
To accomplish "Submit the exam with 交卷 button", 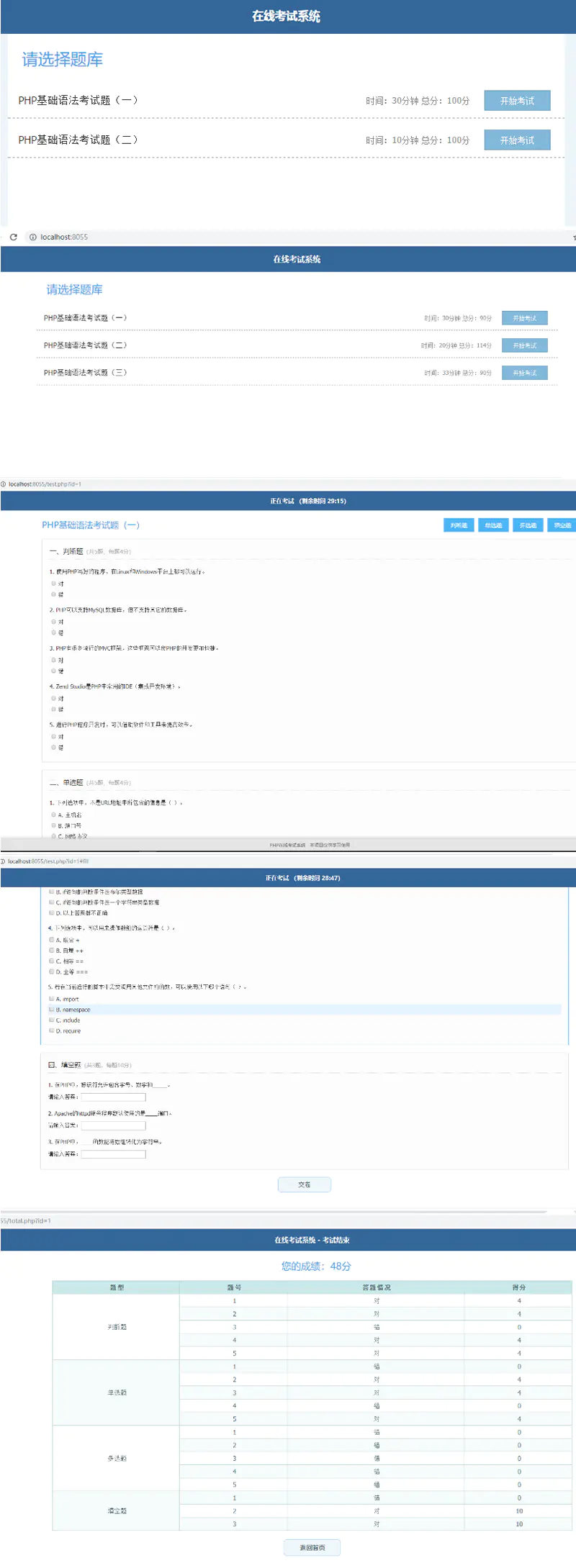I will (304, 1184).
